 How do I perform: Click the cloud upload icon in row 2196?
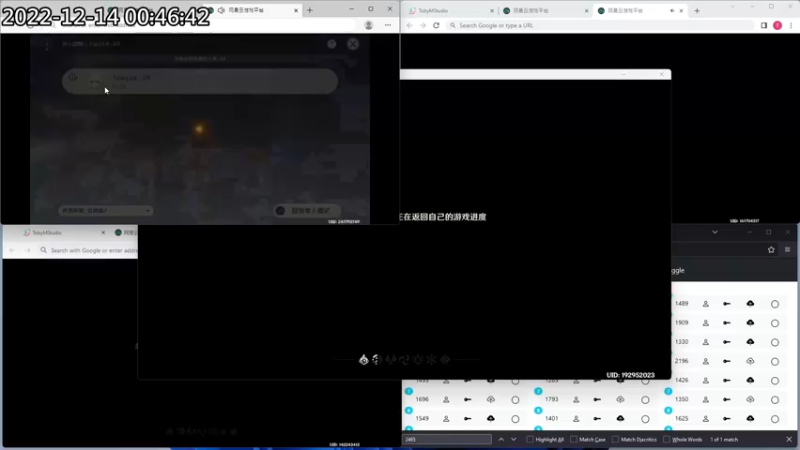(750, 361)
